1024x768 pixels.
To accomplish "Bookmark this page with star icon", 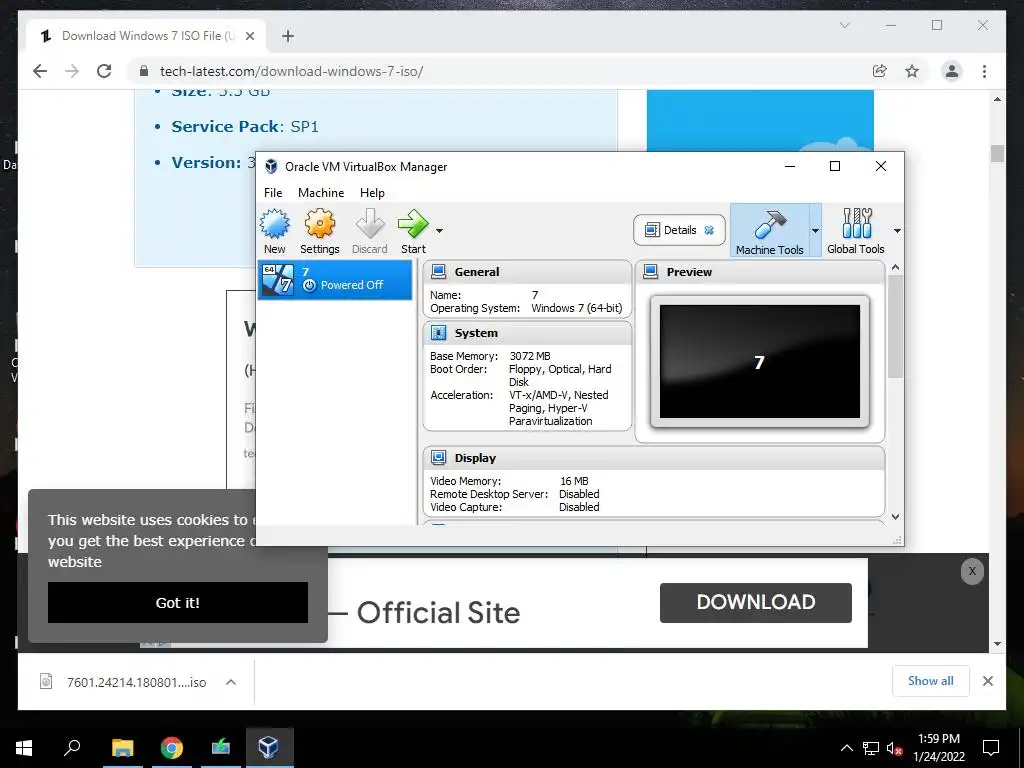I will click(912, 71).
